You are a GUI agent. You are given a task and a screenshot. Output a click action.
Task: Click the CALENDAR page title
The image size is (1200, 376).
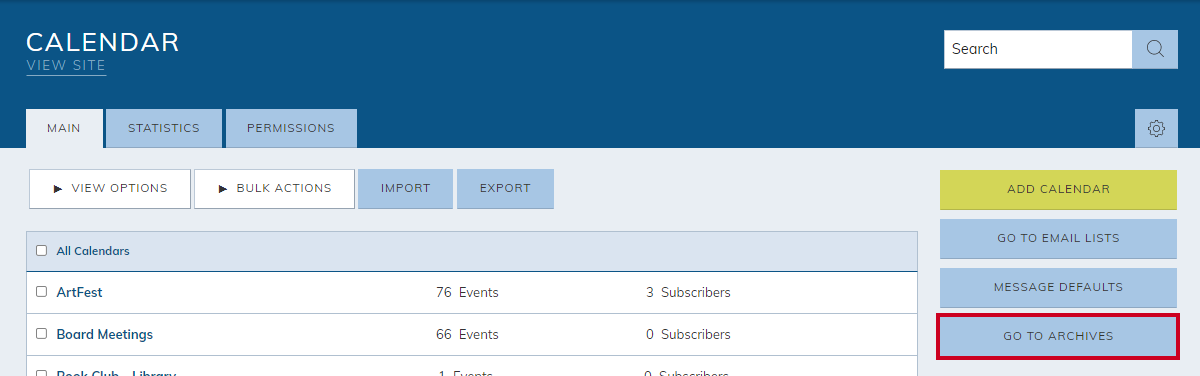pos(103,42)
